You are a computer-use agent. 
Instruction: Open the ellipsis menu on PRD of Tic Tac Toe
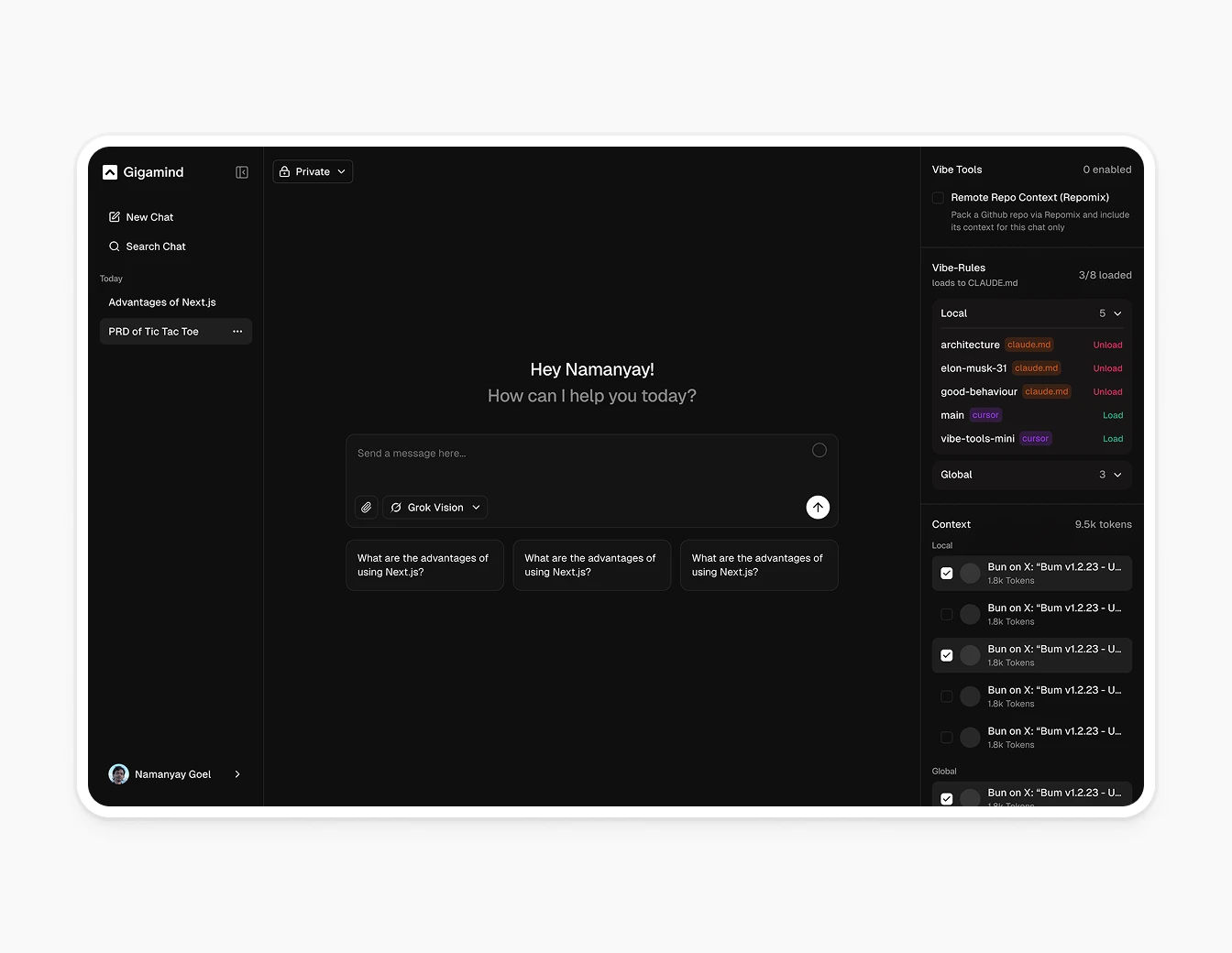tap(237, 331)
